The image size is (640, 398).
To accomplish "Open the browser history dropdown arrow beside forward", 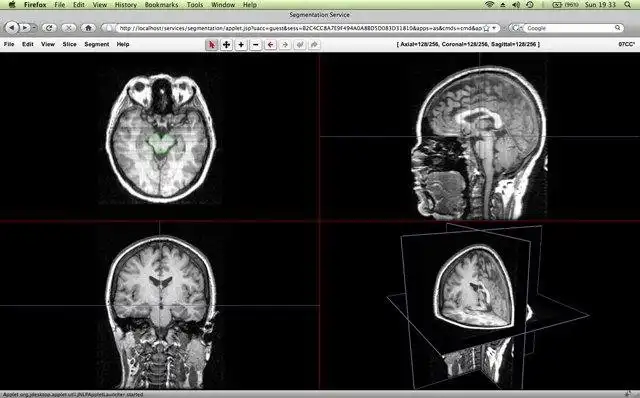I will (34, 28).
